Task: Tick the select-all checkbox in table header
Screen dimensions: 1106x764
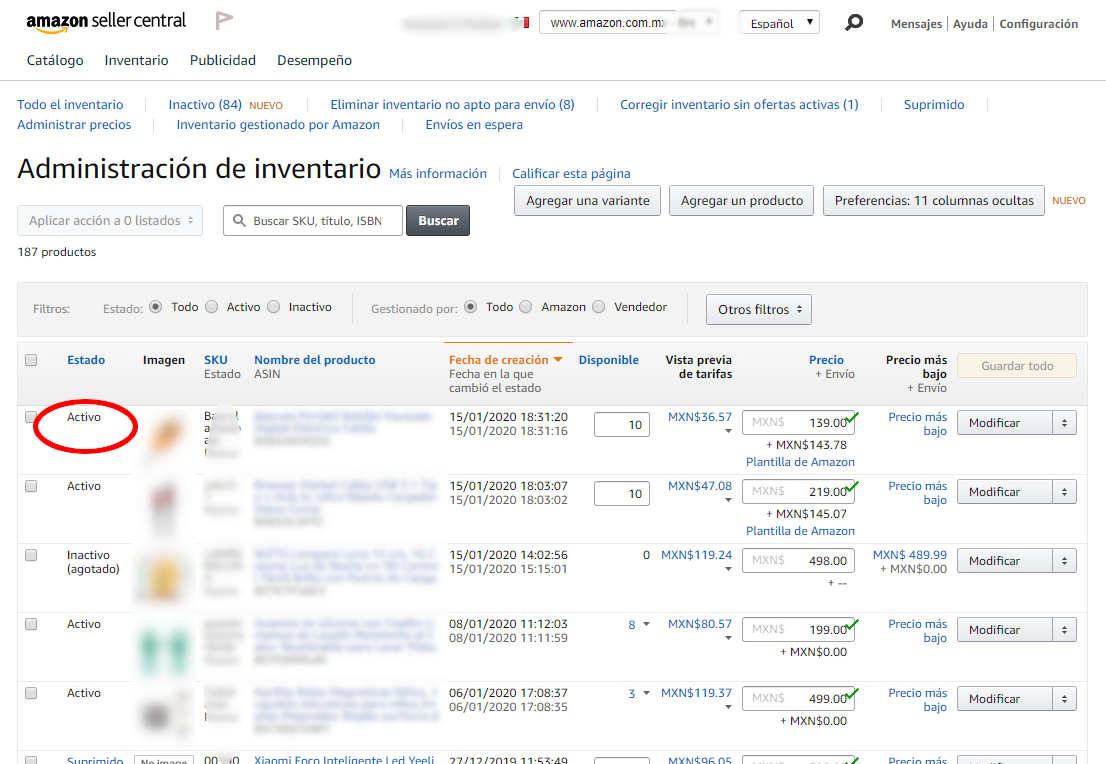Action: coord(31,360)
